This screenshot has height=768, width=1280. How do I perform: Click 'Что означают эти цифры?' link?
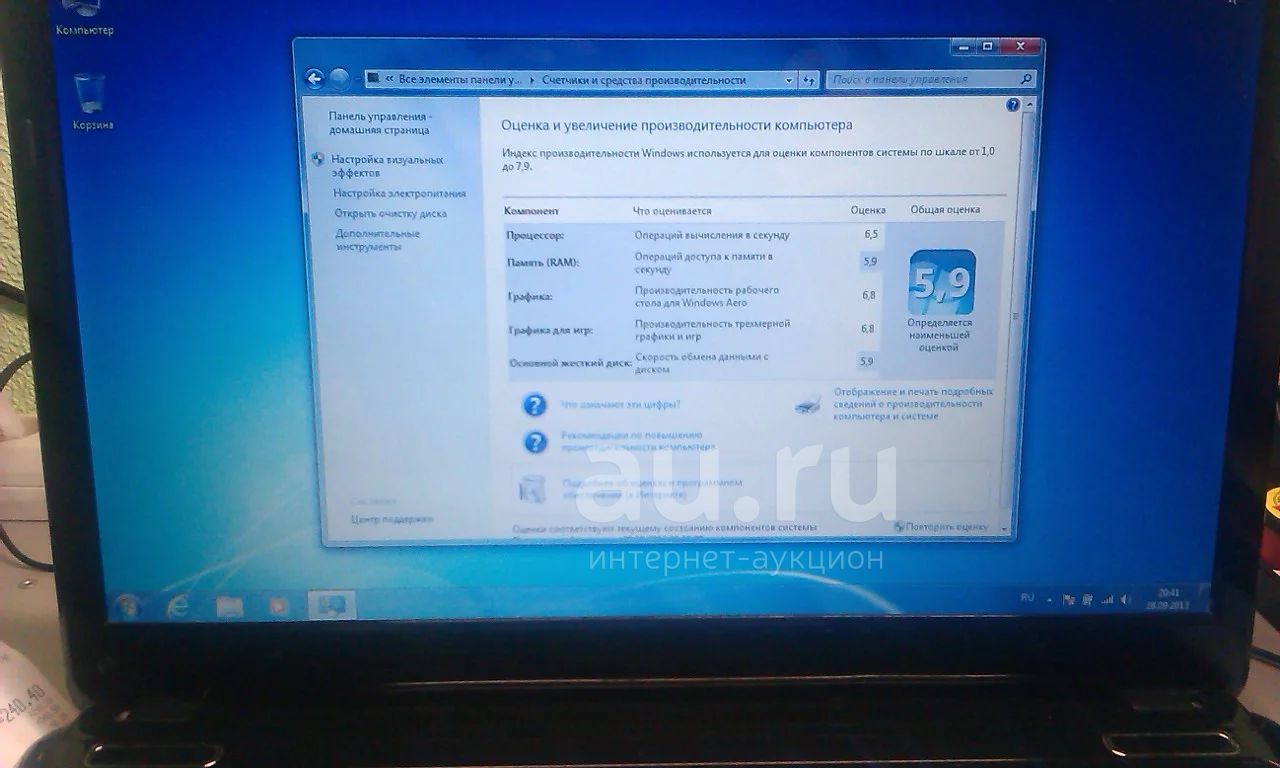(x=620, y=404)
